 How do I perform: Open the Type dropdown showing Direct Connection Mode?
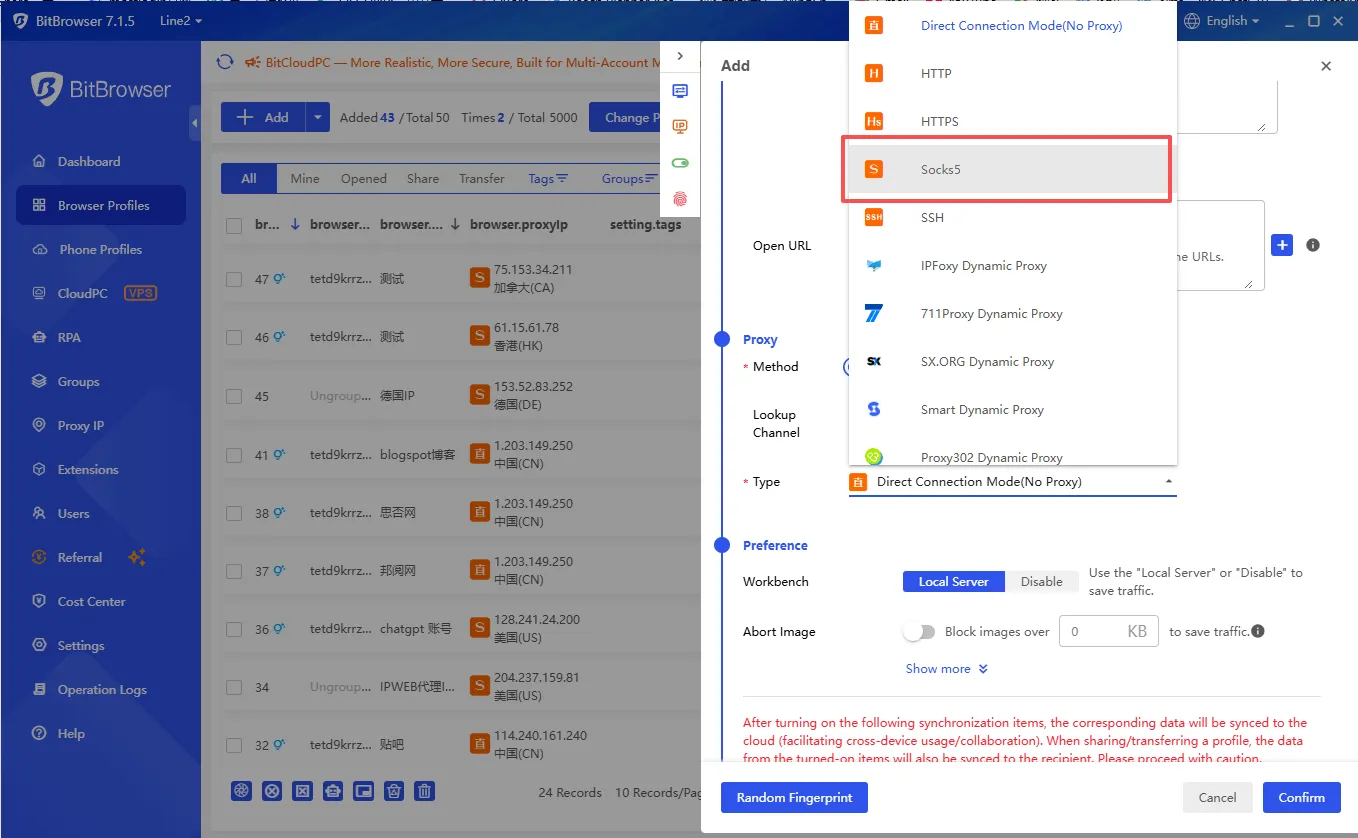pos(1012,482)
